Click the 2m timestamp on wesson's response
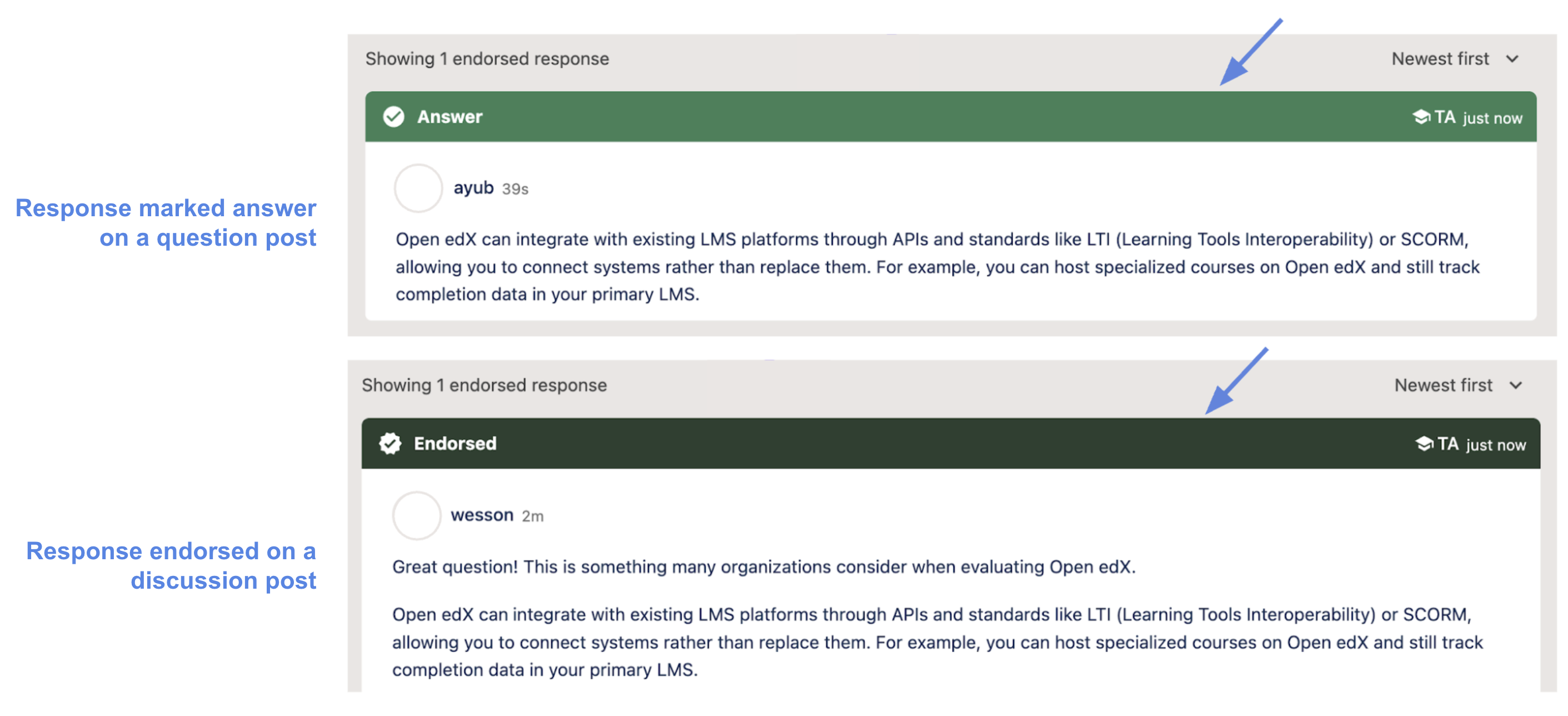Viewport: 1568px width, 716px height. click(533, 516)
